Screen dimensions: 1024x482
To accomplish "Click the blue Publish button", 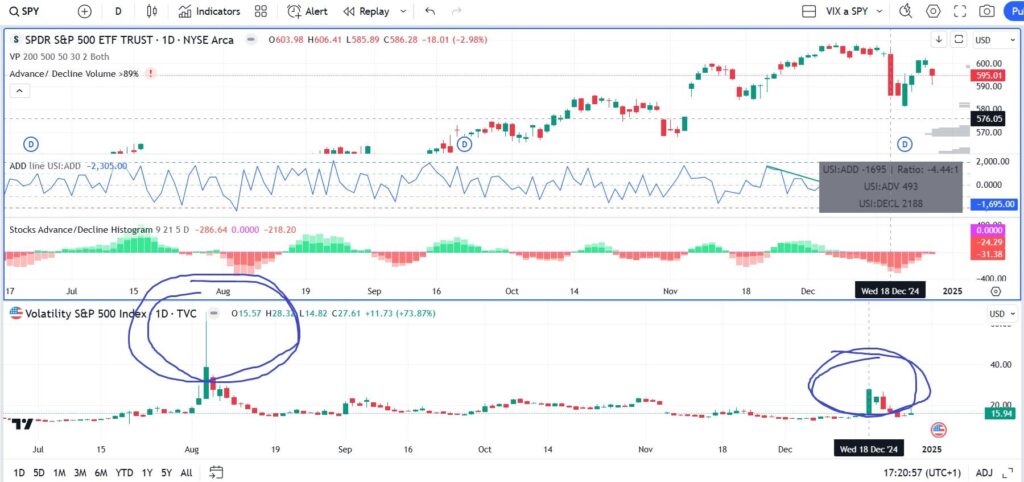I will coord(1014,11).
